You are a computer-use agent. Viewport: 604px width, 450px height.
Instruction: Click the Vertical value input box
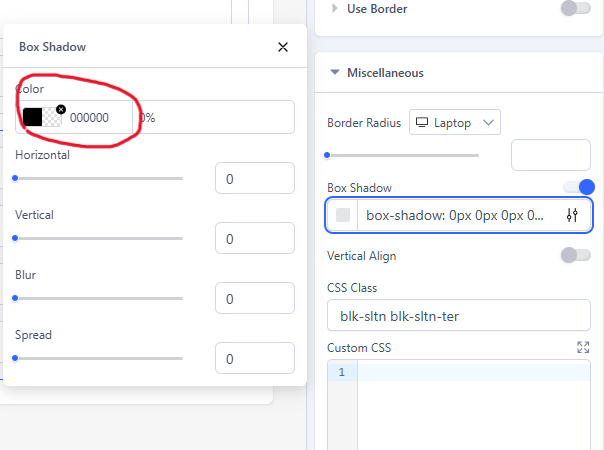(254, 240)
